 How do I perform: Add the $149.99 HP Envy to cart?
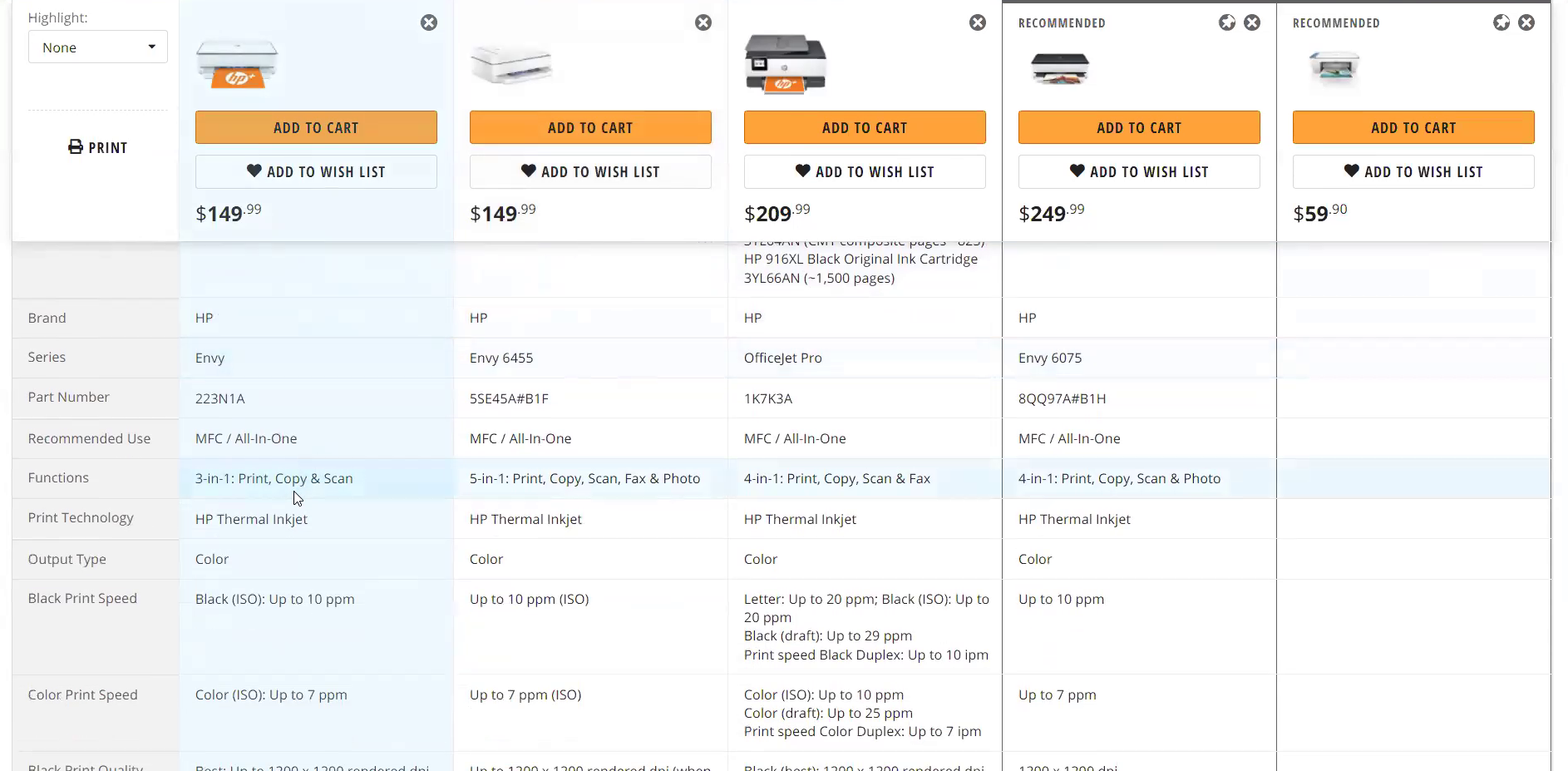(x=316, y=127)
